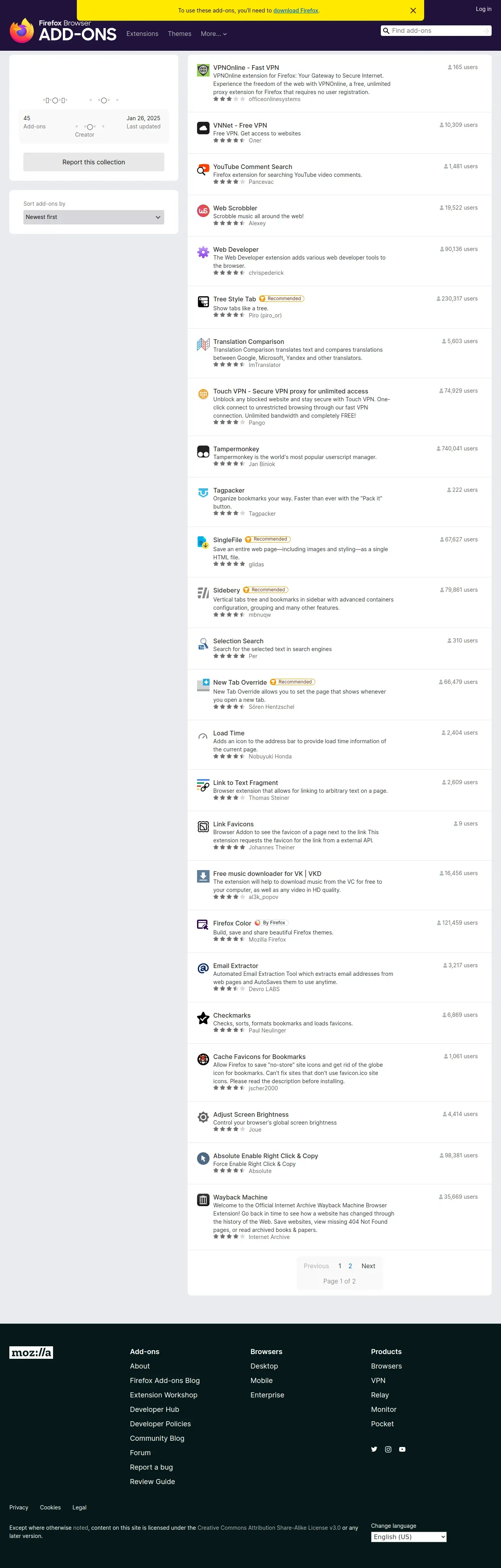Click the Tree Style Tab icon
The width and height of the screenshot is (501, 1568).
(203, 302)
